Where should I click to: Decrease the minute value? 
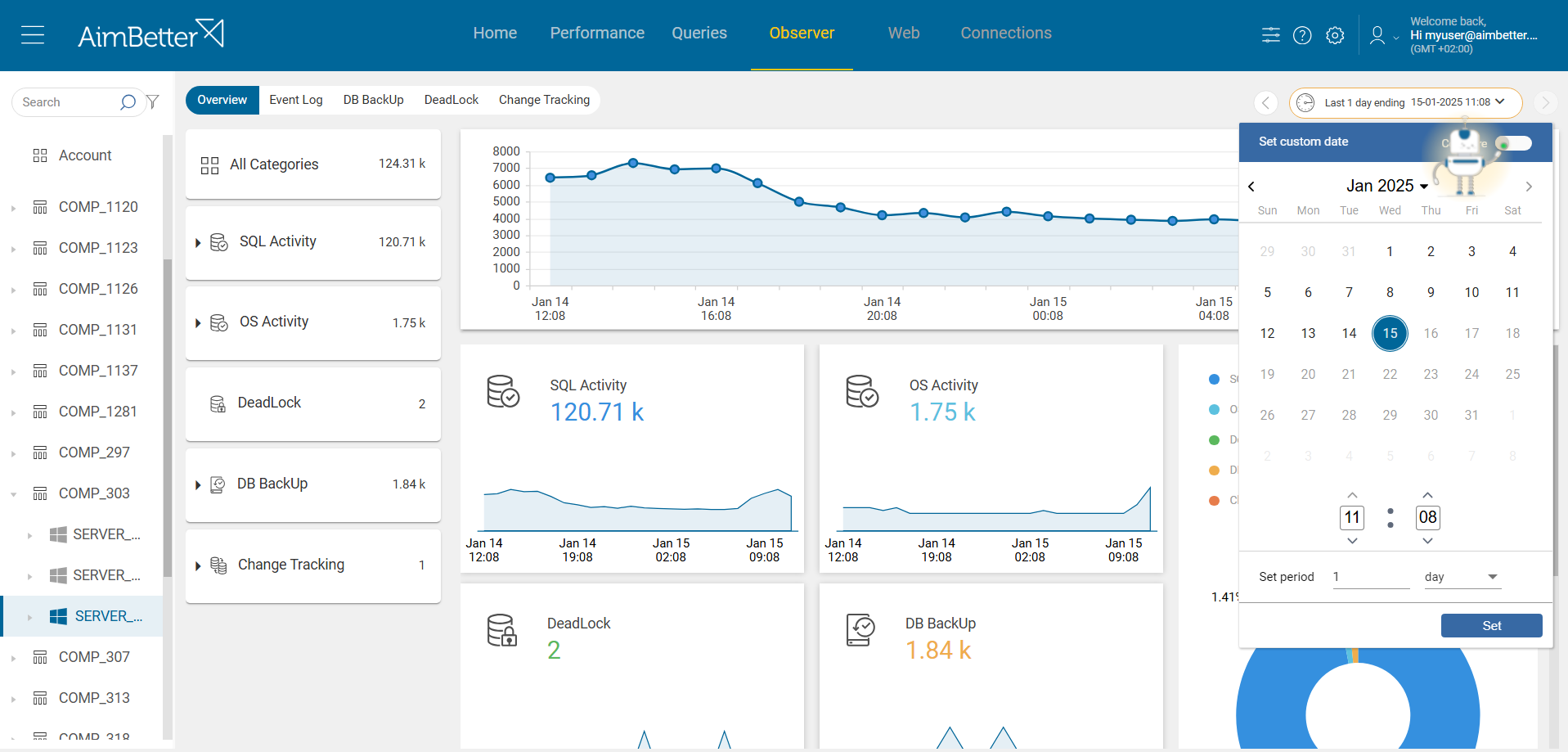(1428, 541)
